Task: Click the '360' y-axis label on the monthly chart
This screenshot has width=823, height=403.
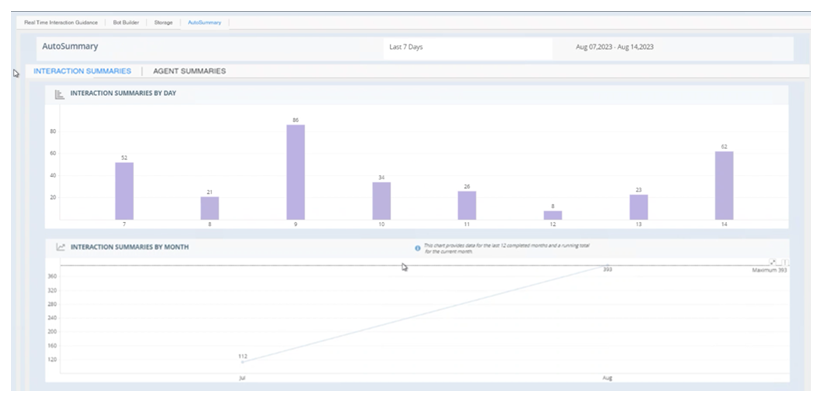Action: pos(52,276)
